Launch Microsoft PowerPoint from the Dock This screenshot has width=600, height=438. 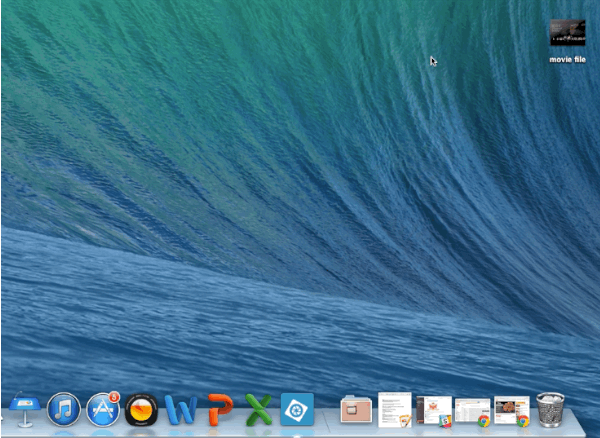pos(220,409)
